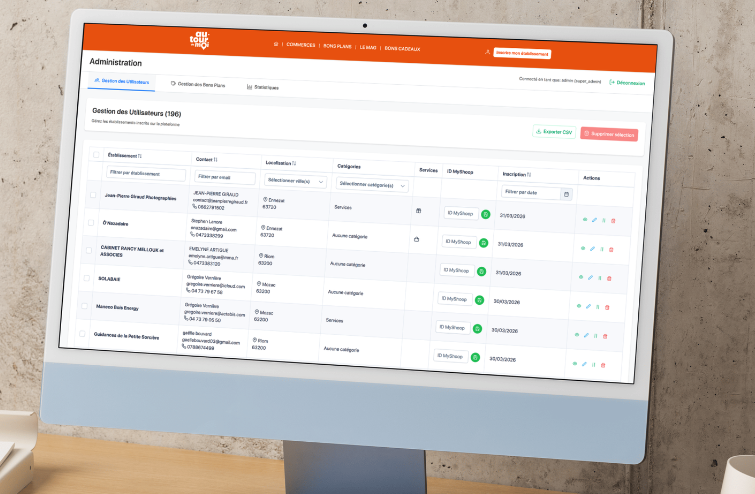The image size is (755, 494).
Task: Click the home icon in the top navigation
Action: pos(275,45)
